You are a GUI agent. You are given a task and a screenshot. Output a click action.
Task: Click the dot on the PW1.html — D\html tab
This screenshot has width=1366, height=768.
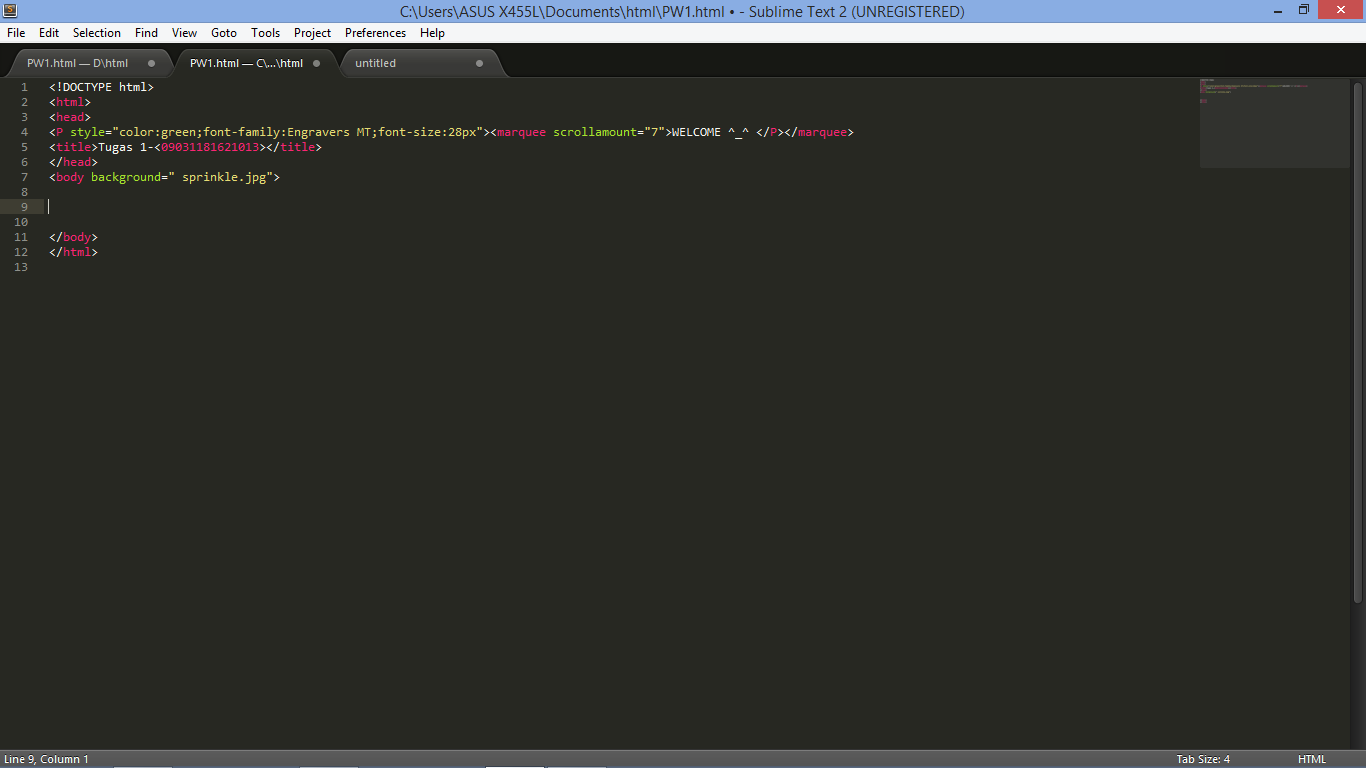150,62
